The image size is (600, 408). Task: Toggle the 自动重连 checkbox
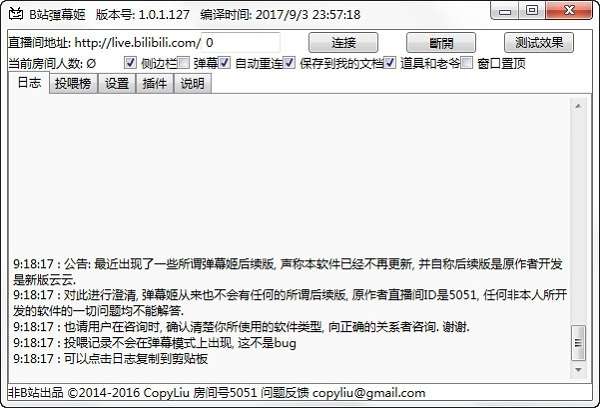tap(224, 62)
